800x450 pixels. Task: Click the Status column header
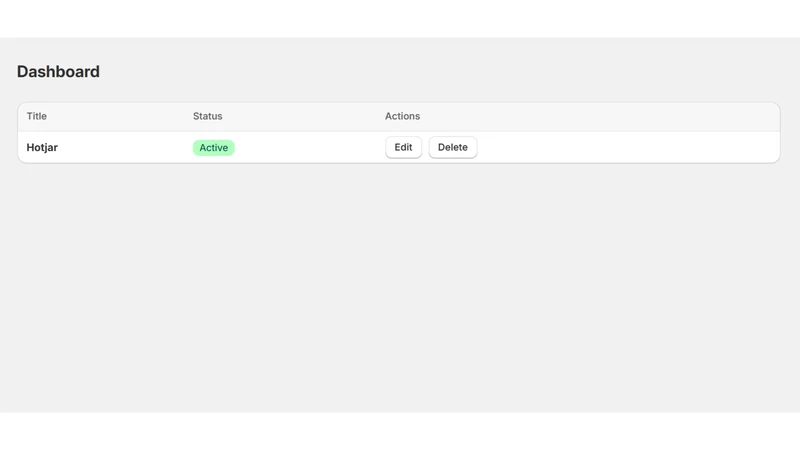[x=208, y=116]
